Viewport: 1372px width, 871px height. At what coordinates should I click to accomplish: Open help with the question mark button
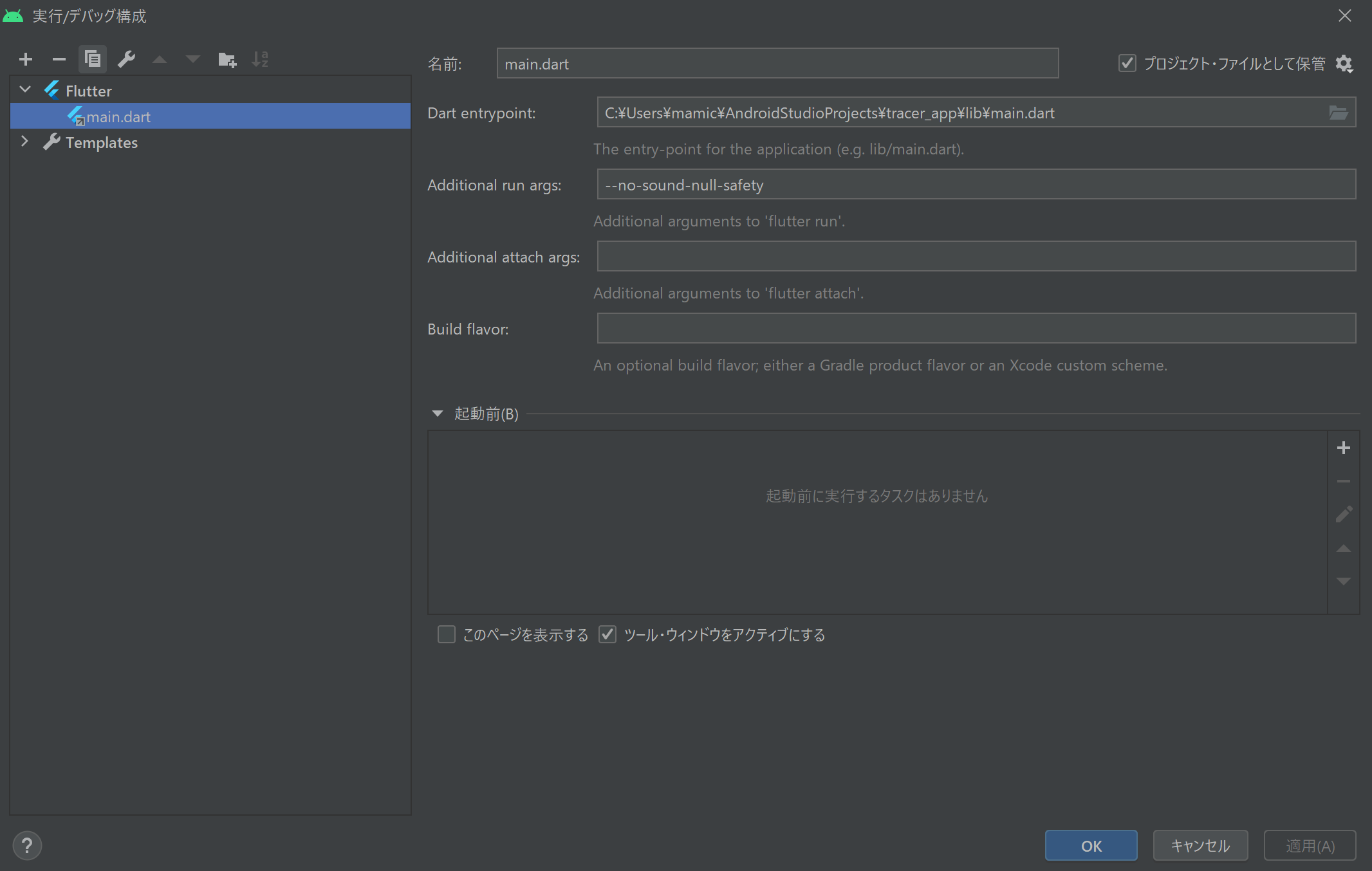(x=27, y=845)
